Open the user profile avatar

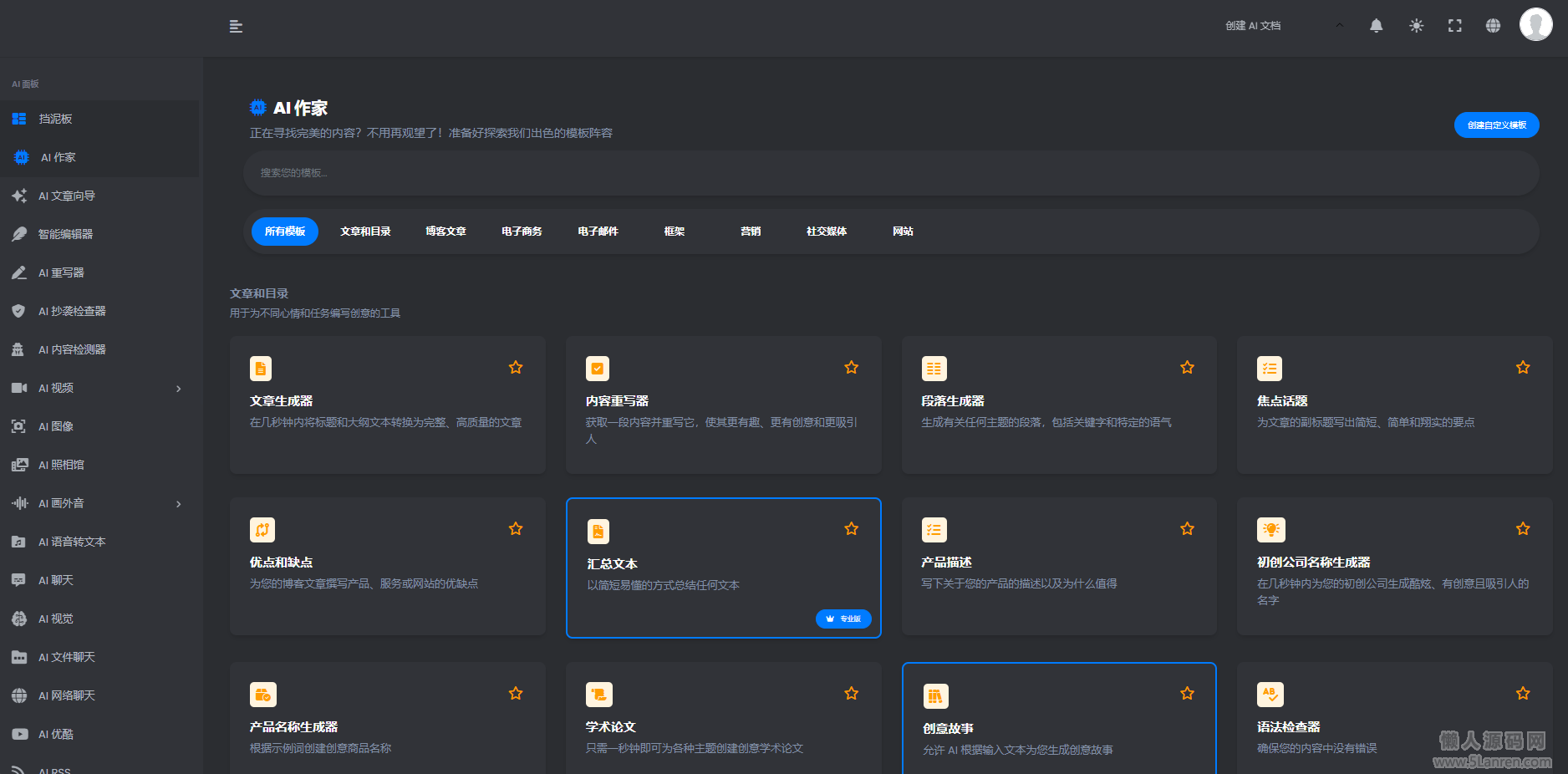pos(1535,25)
